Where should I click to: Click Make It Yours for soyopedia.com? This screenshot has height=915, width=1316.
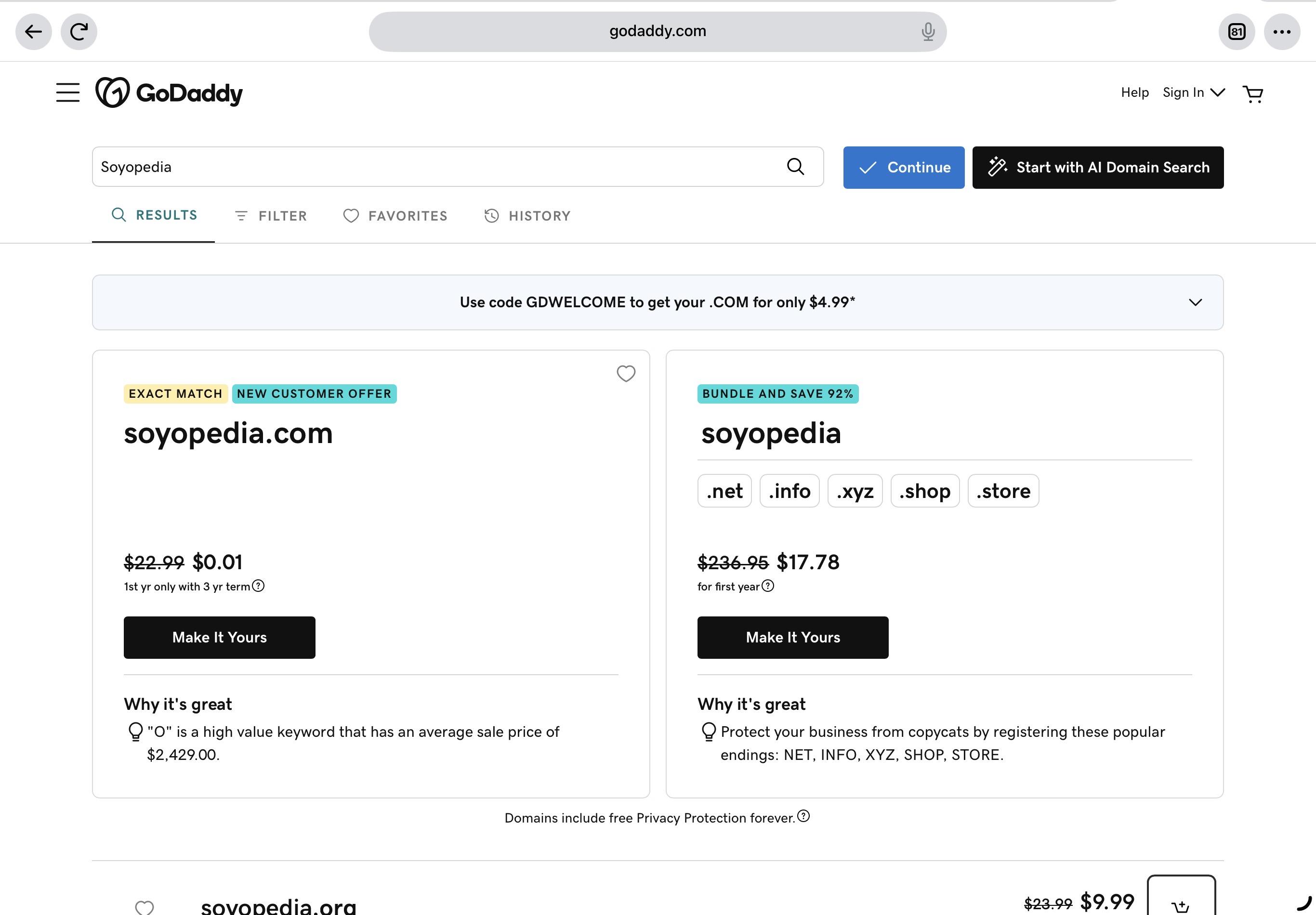coord(220,638)
